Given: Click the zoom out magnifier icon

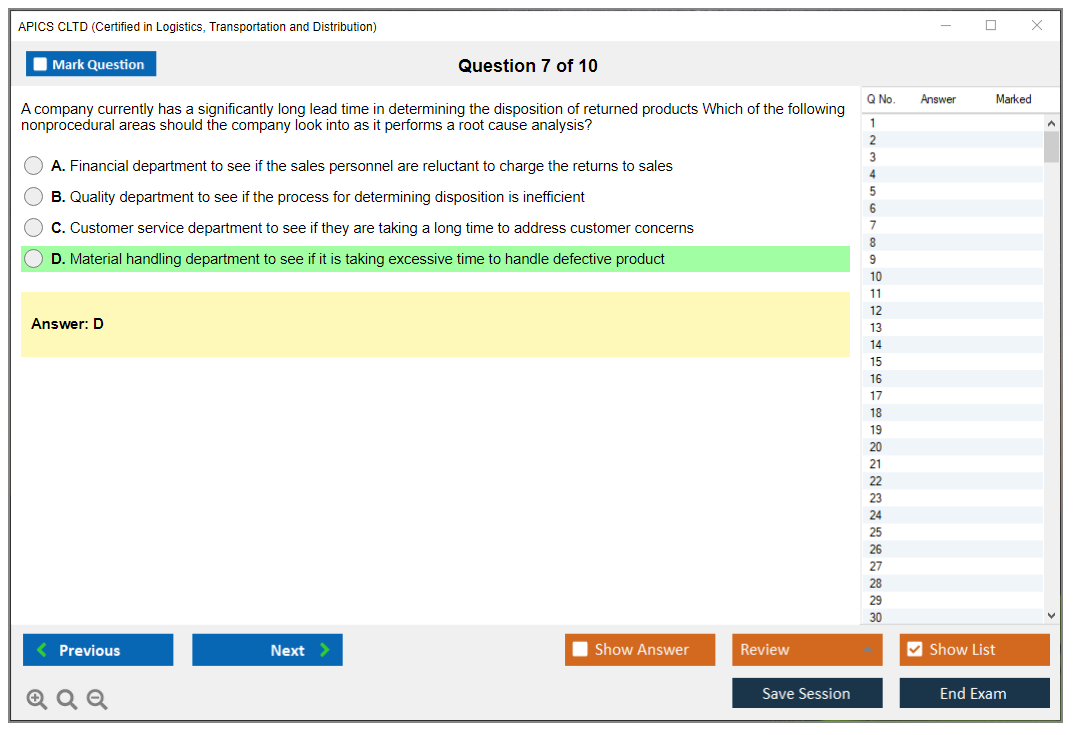Looking at the screenshot, I should click(x=97, y=700).
